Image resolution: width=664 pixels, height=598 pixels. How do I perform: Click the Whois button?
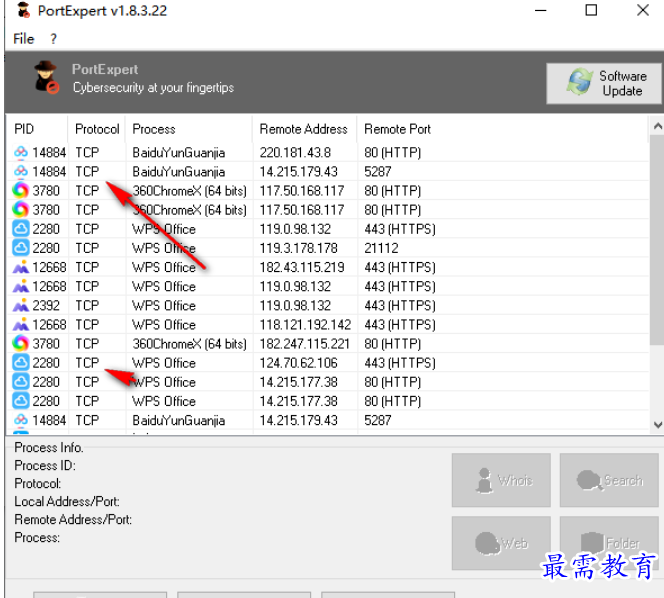click(501, 480)
